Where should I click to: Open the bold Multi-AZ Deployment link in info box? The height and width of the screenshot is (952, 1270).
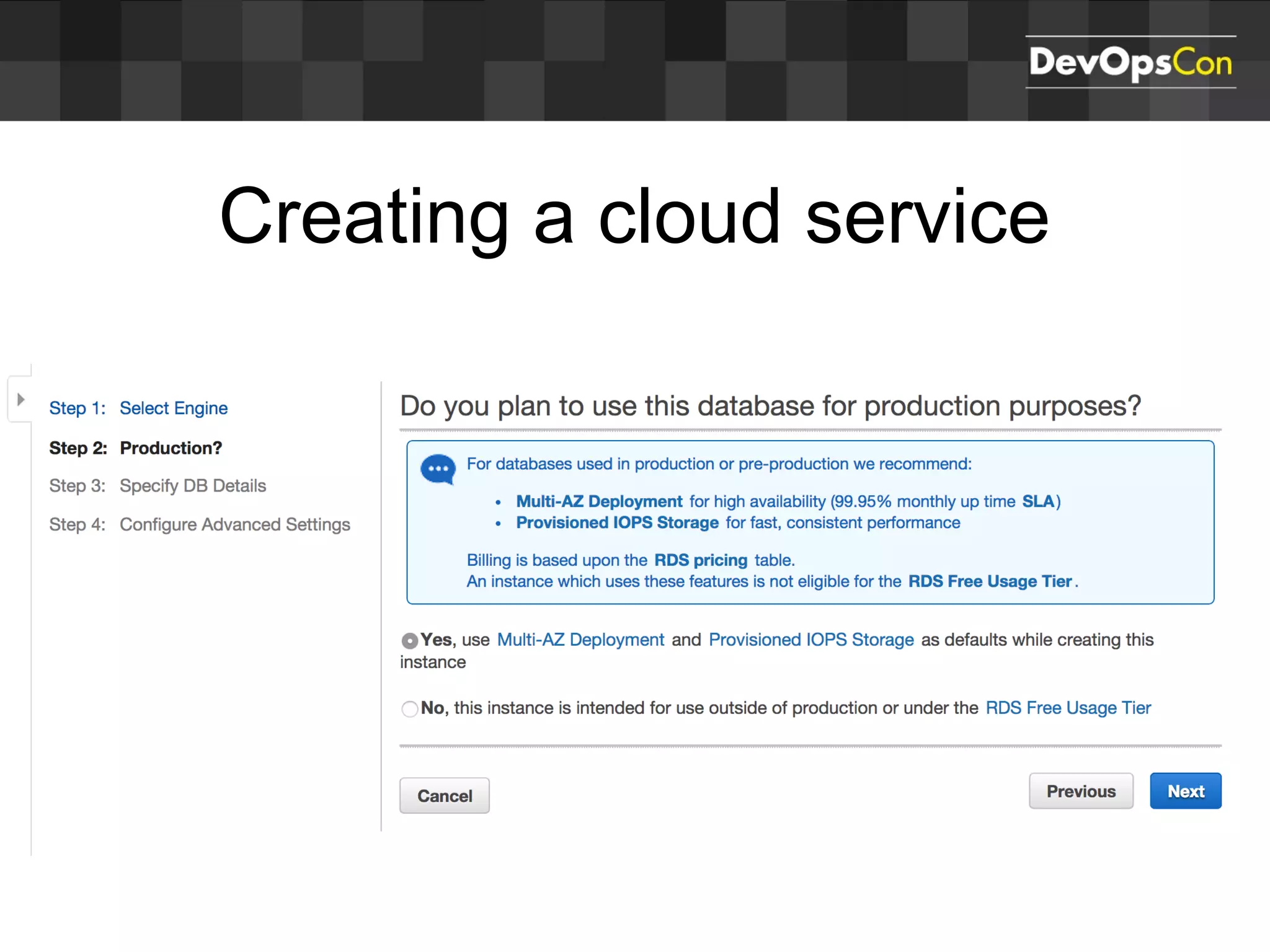click(599, 501)
